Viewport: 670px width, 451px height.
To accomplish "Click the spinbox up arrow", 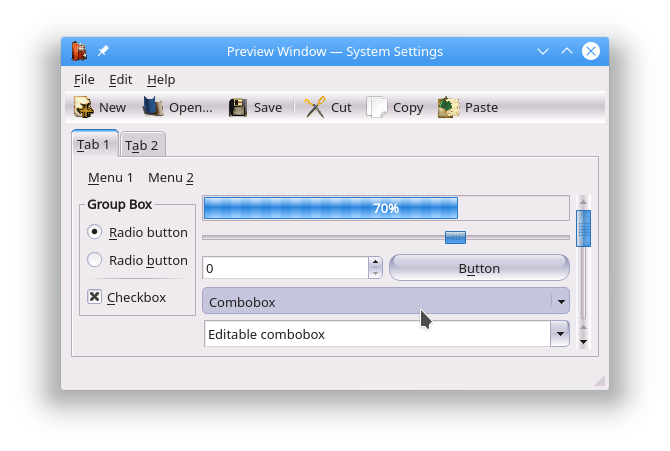I will (375, 262).
